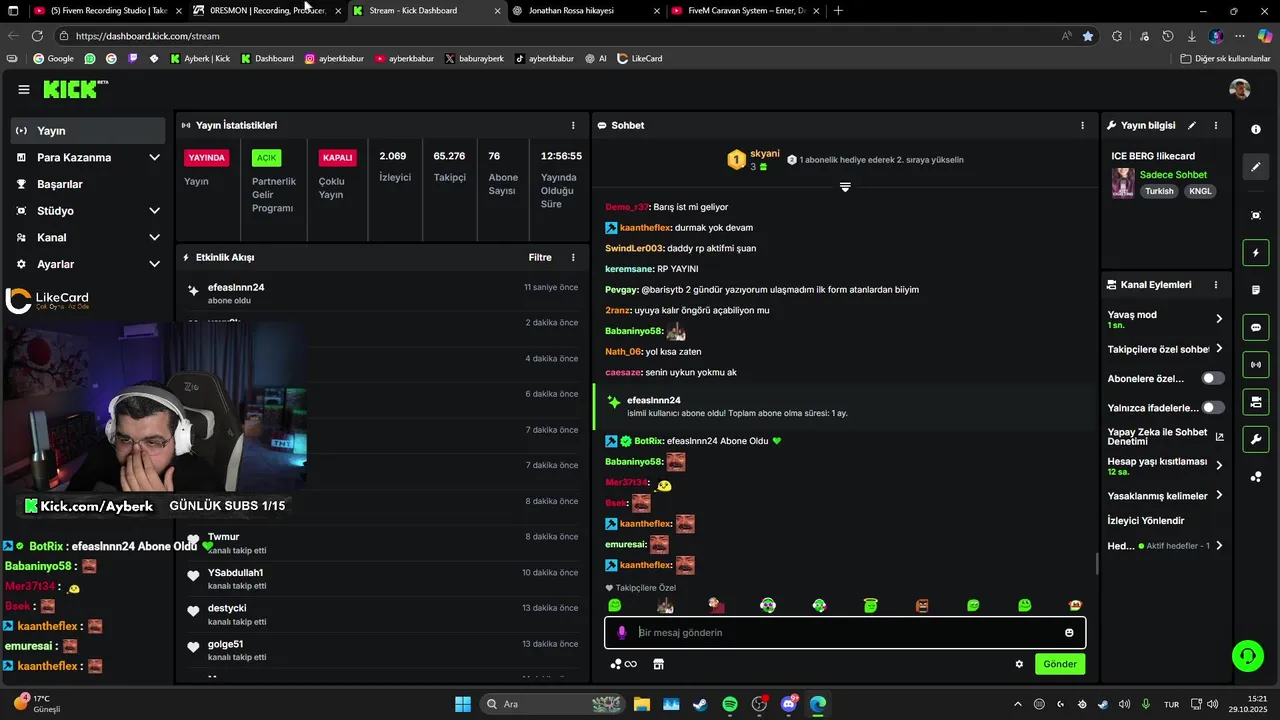Image resolution: width=1280 pixels, height=720 pixels.
Task: Click İzleyici Yönlendir option
Action: coord(1146,521)
